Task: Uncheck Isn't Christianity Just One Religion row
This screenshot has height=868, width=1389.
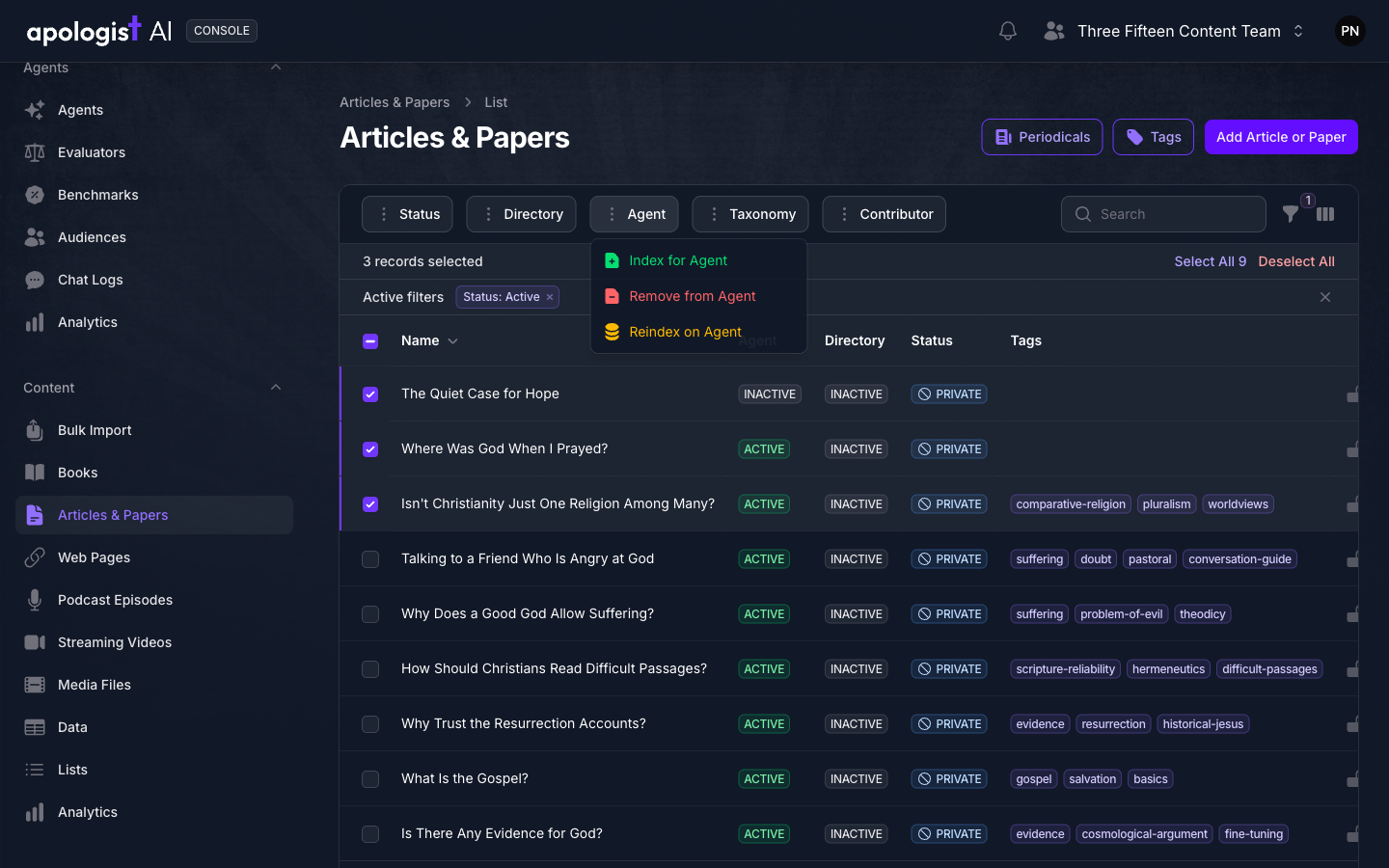Action: point(370,503)
